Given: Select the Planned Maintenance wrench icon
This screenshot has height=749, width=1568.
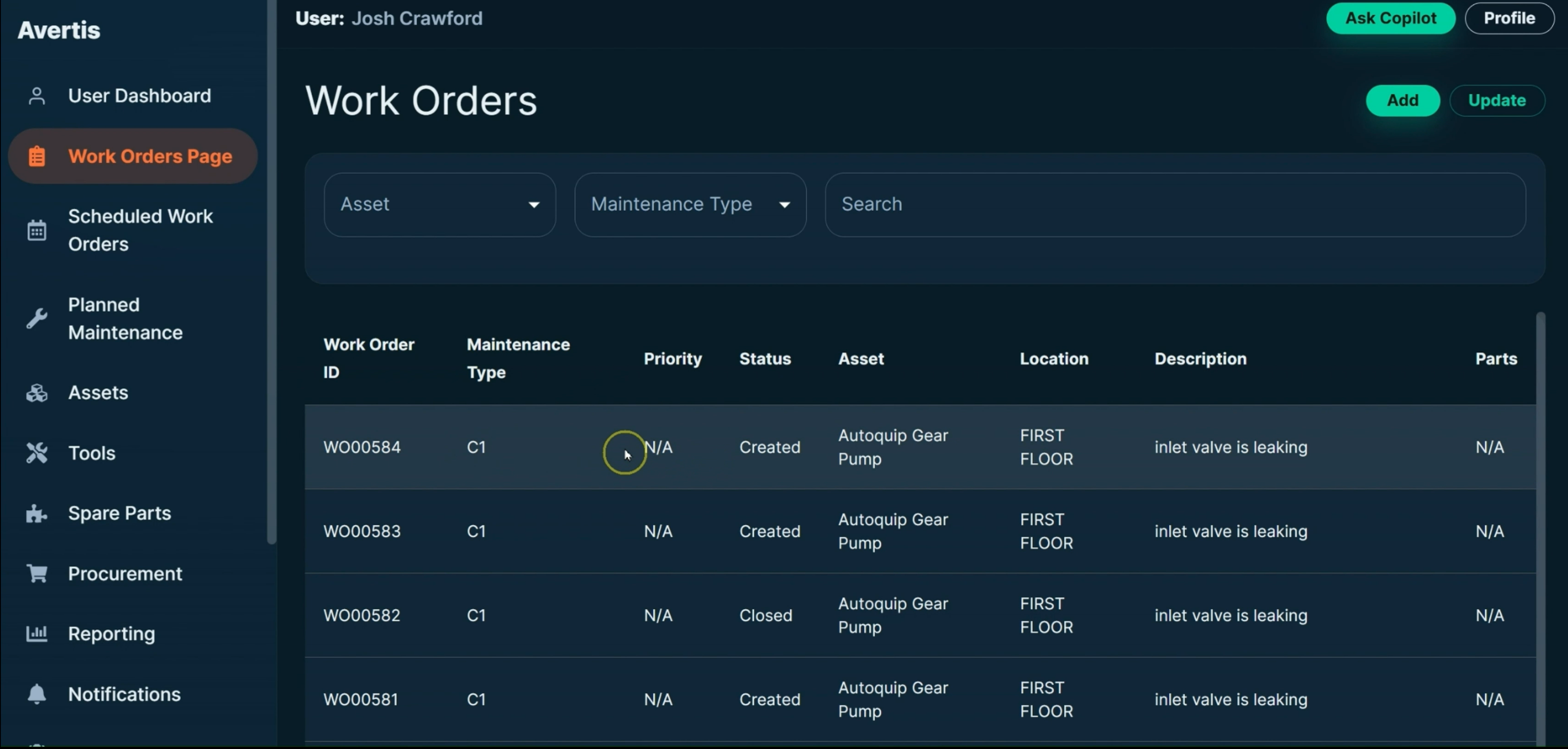Looking at the screenshot, I should coord(37,318).
